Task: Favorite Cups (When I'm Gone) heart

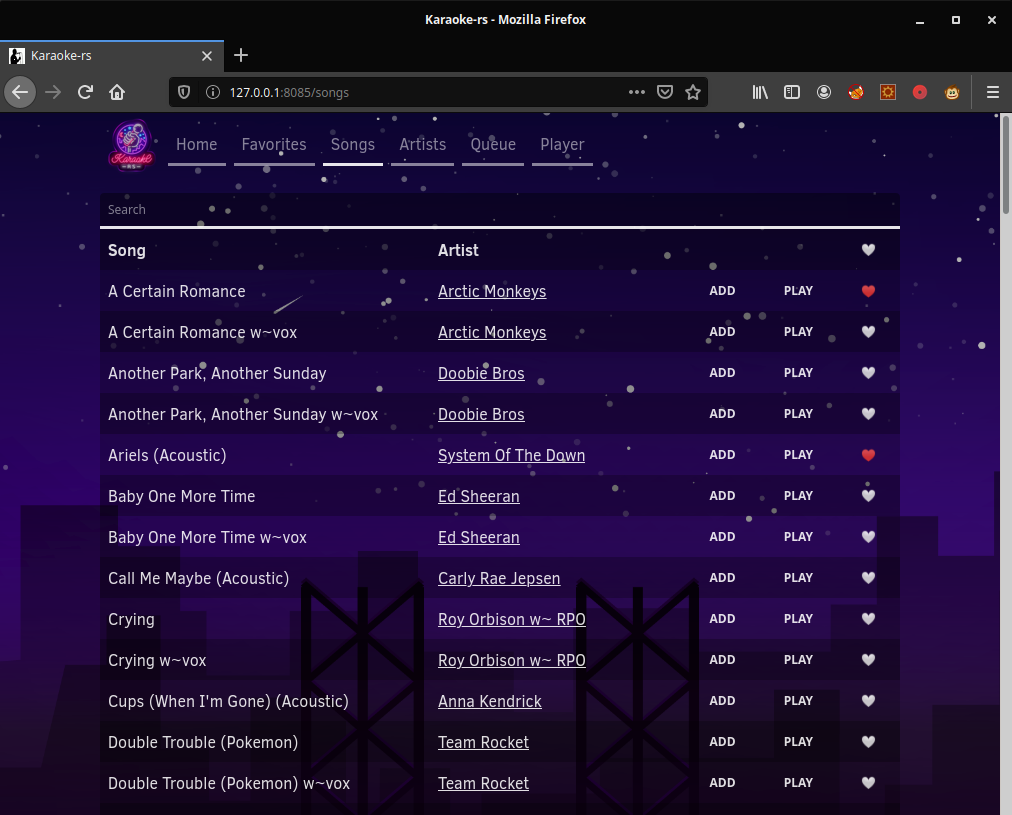Action: pyautogui.click(x=868, y=701)
